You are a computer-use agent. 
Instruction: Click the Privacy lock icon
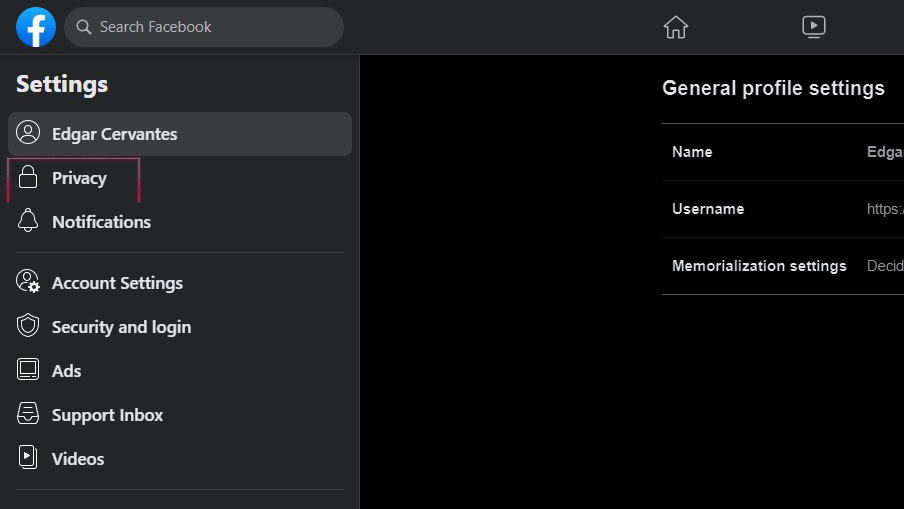tap(28, 178)
